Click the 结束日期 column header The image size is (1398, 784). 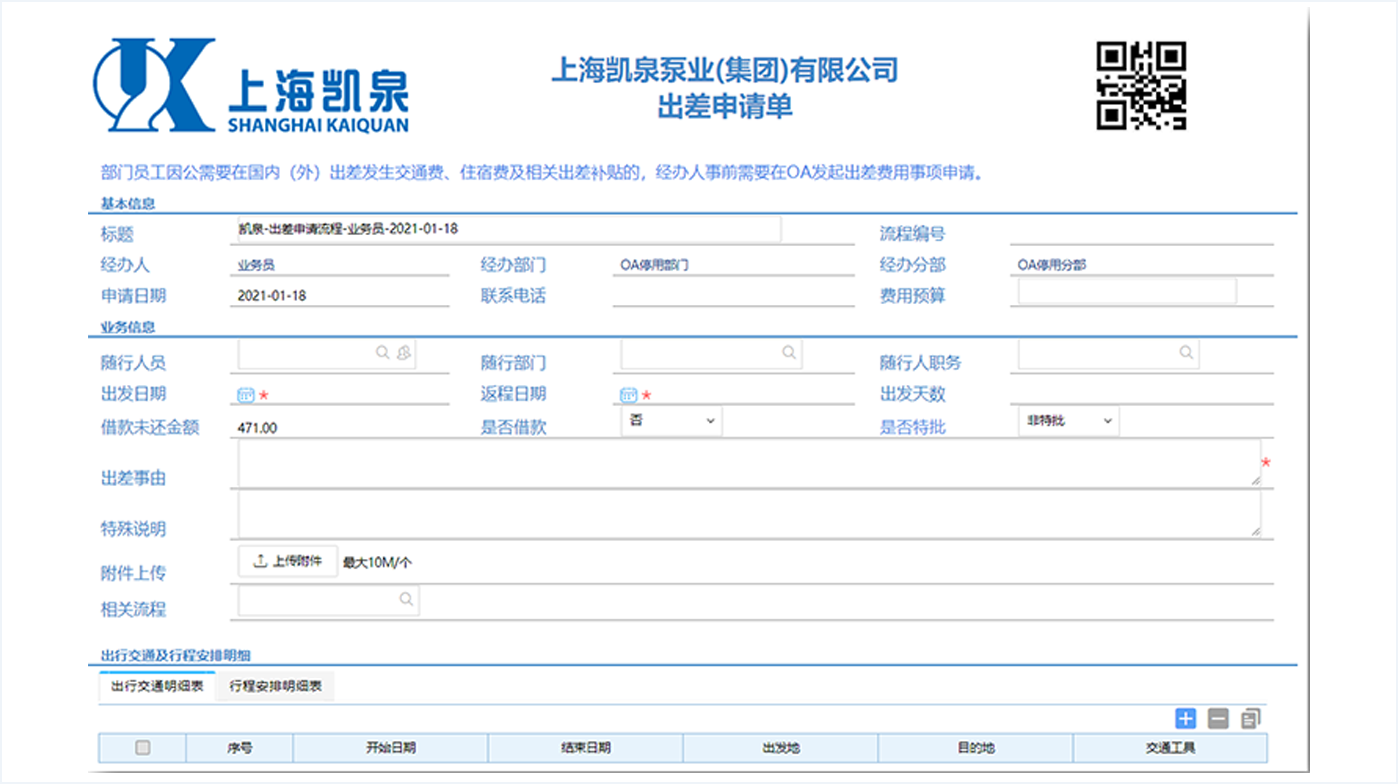tap(586, 747)
